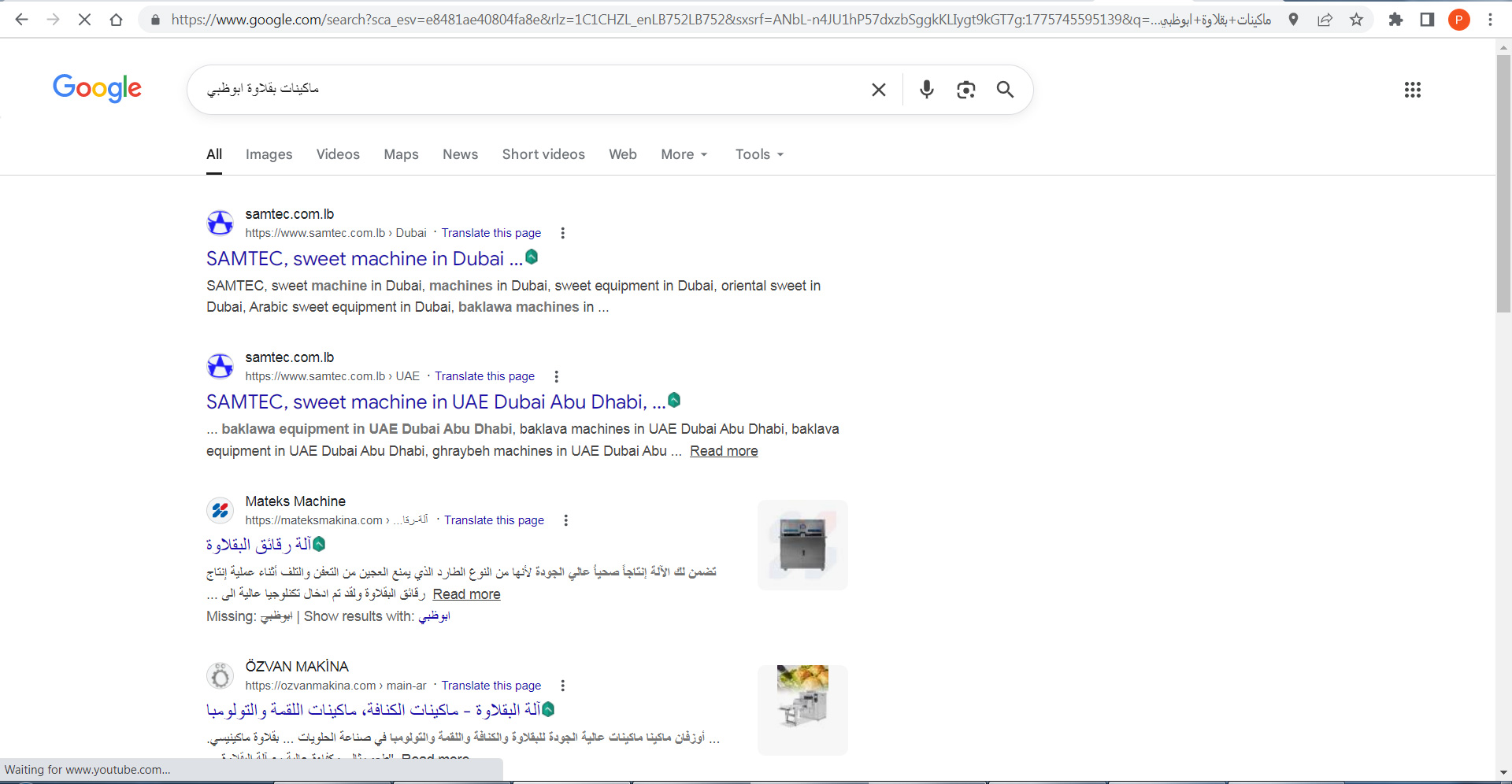This screenshot has width=1512, height=784.
Task: Click the browser forward arrow
Action: pos(53,20)
